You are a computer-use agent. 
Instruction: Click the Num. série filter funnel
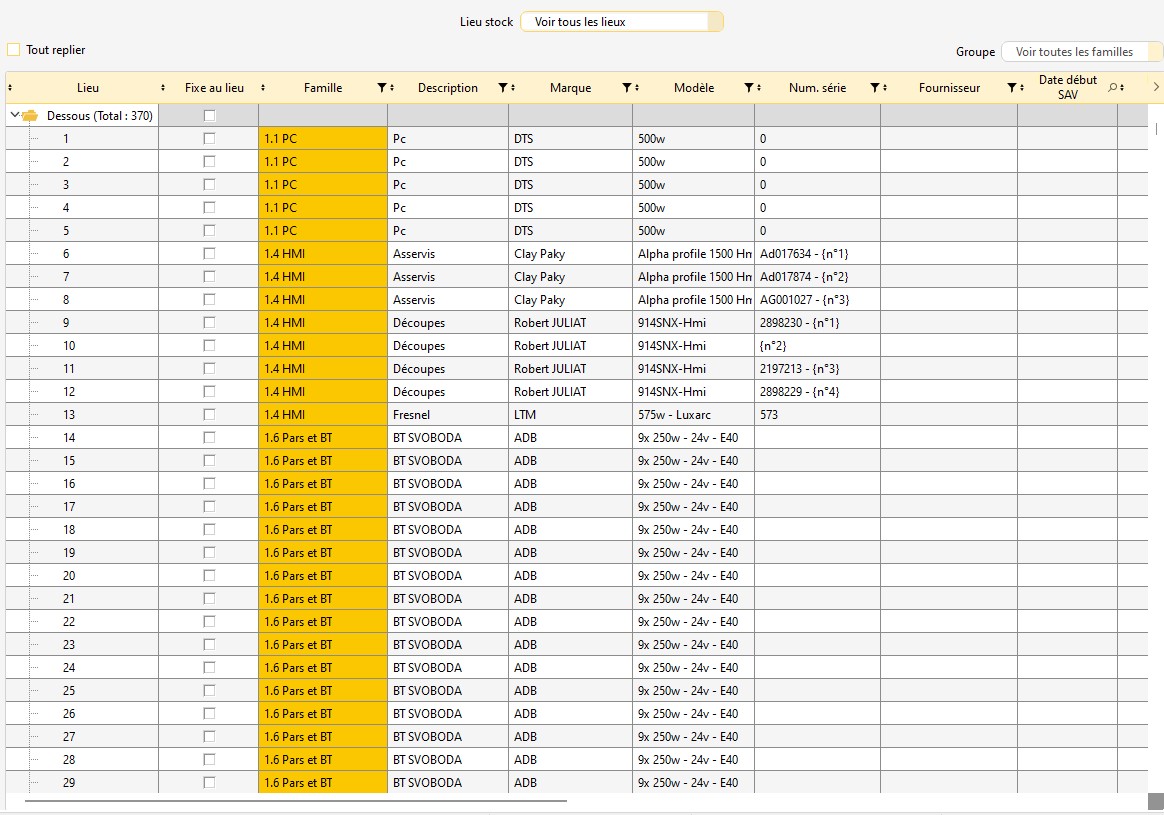[x=874, y=88]
